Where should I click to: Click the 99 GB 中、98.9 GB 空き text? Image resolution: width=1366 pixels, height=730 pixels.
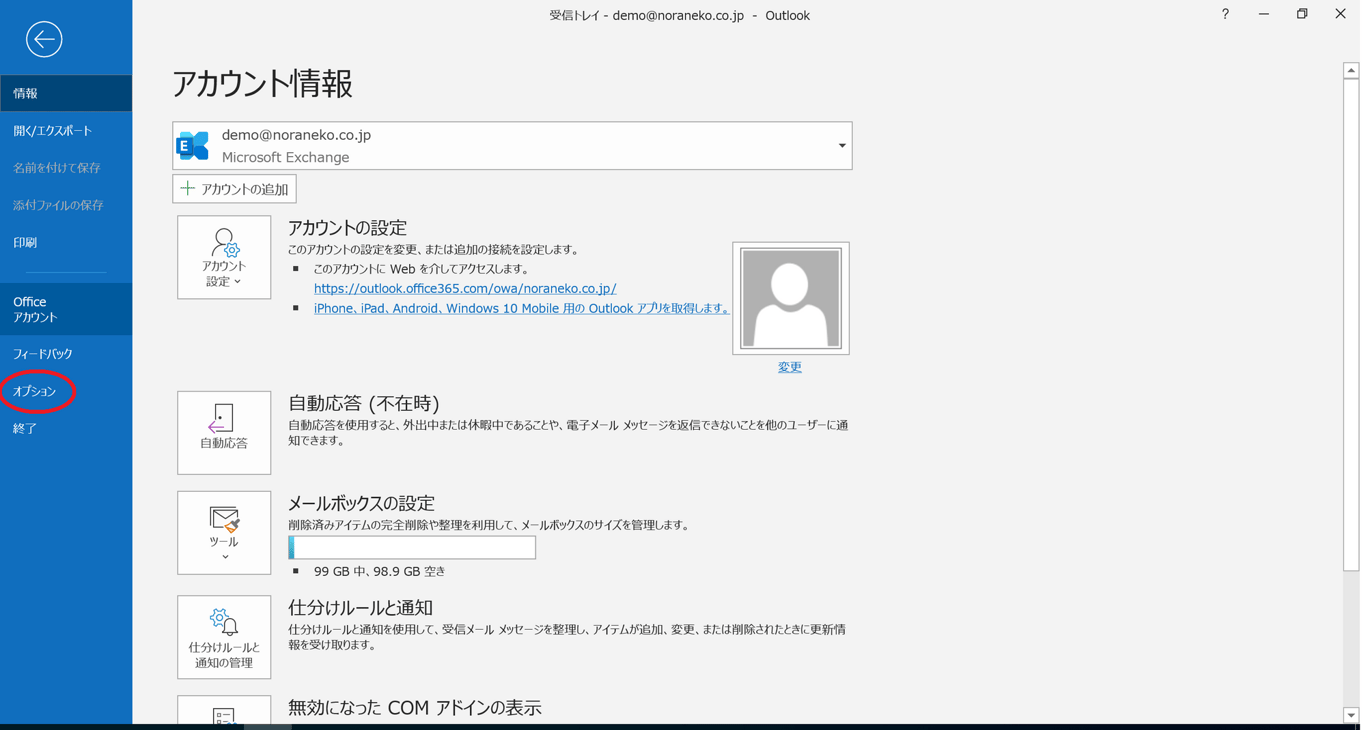coord(380,571)
